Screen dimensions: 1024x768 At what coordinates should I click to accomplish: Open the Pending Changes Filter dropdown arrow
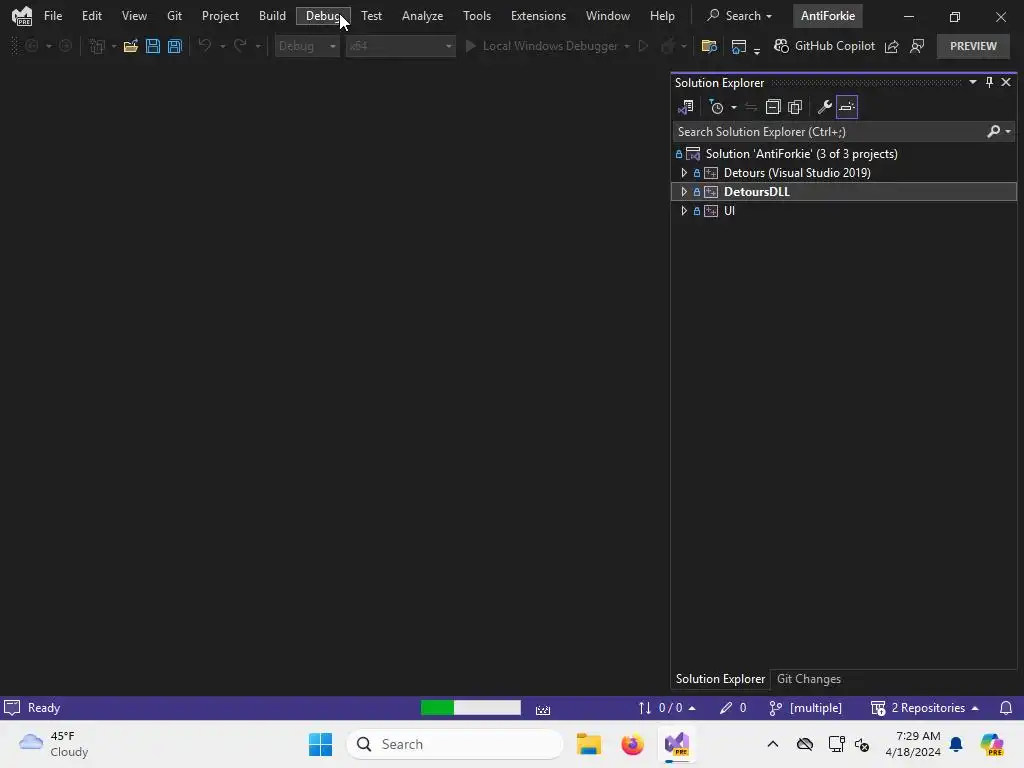click(x=733, y=107)
